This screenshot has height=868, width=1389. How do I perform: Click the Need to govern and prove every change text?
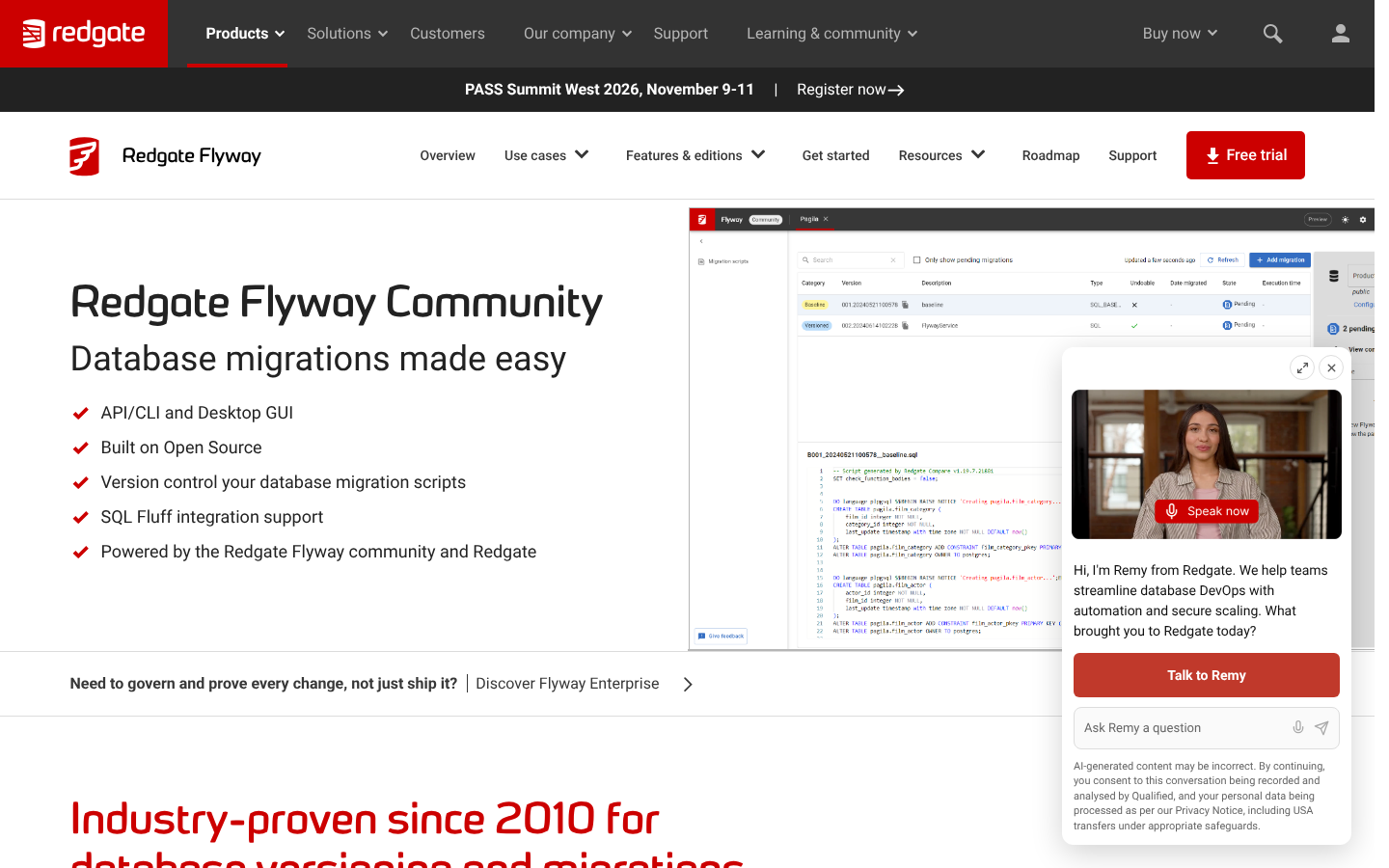coord(263,684)
